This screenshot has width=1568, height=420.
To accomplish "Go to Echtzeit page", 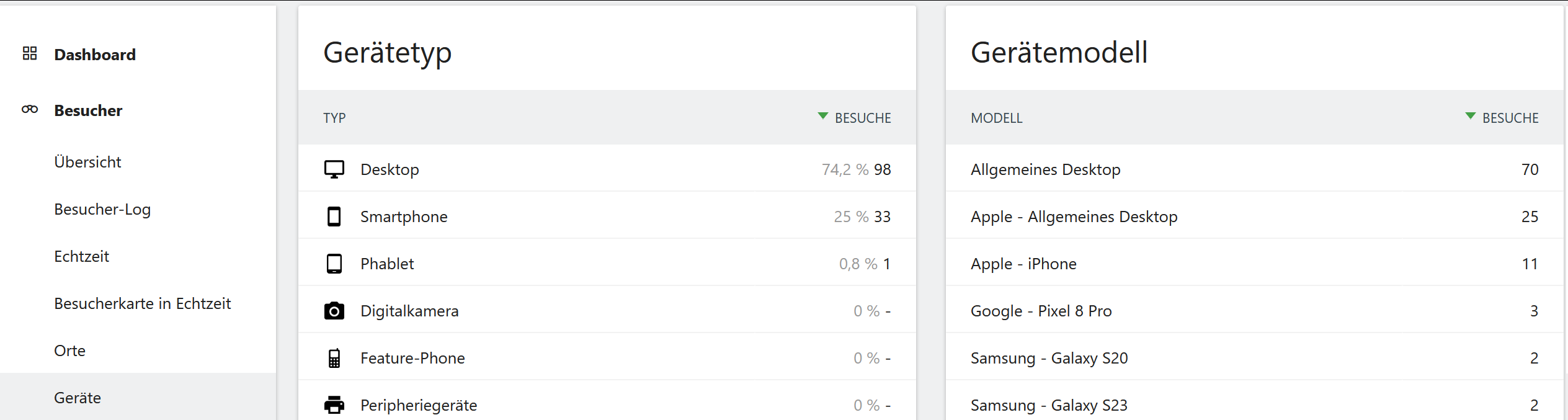I will tap(81, 256).
